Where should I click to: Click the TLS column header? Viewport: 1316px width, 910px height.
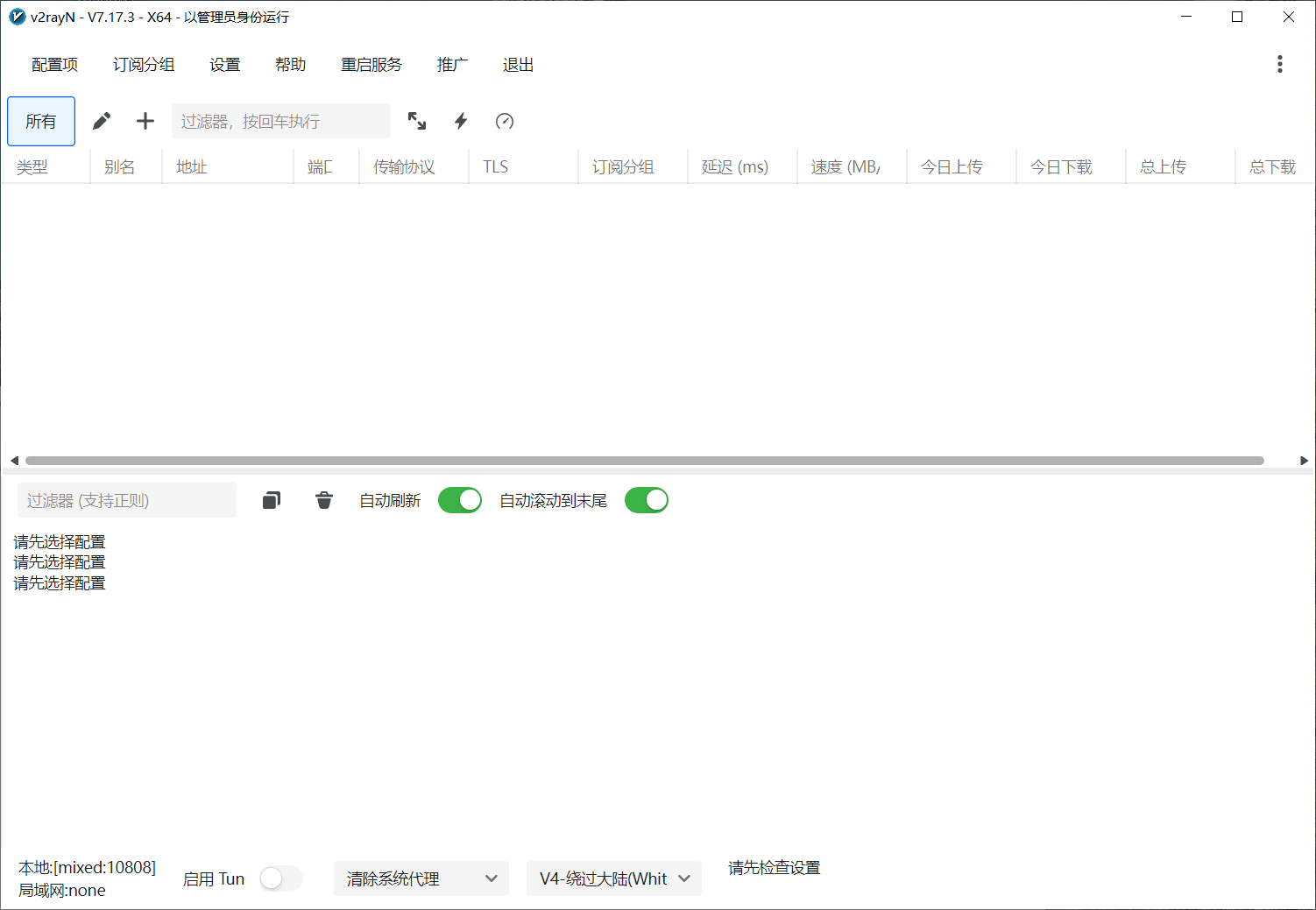pos(524,166)
